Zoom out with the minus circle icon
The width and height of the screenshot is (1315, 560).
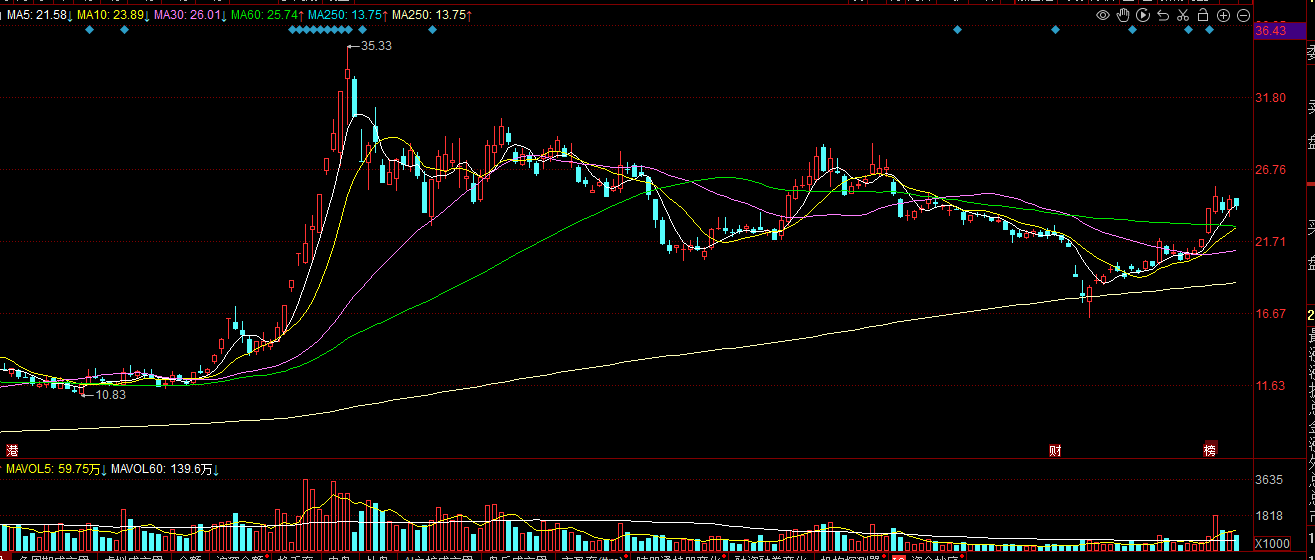tap(1244, 15)
